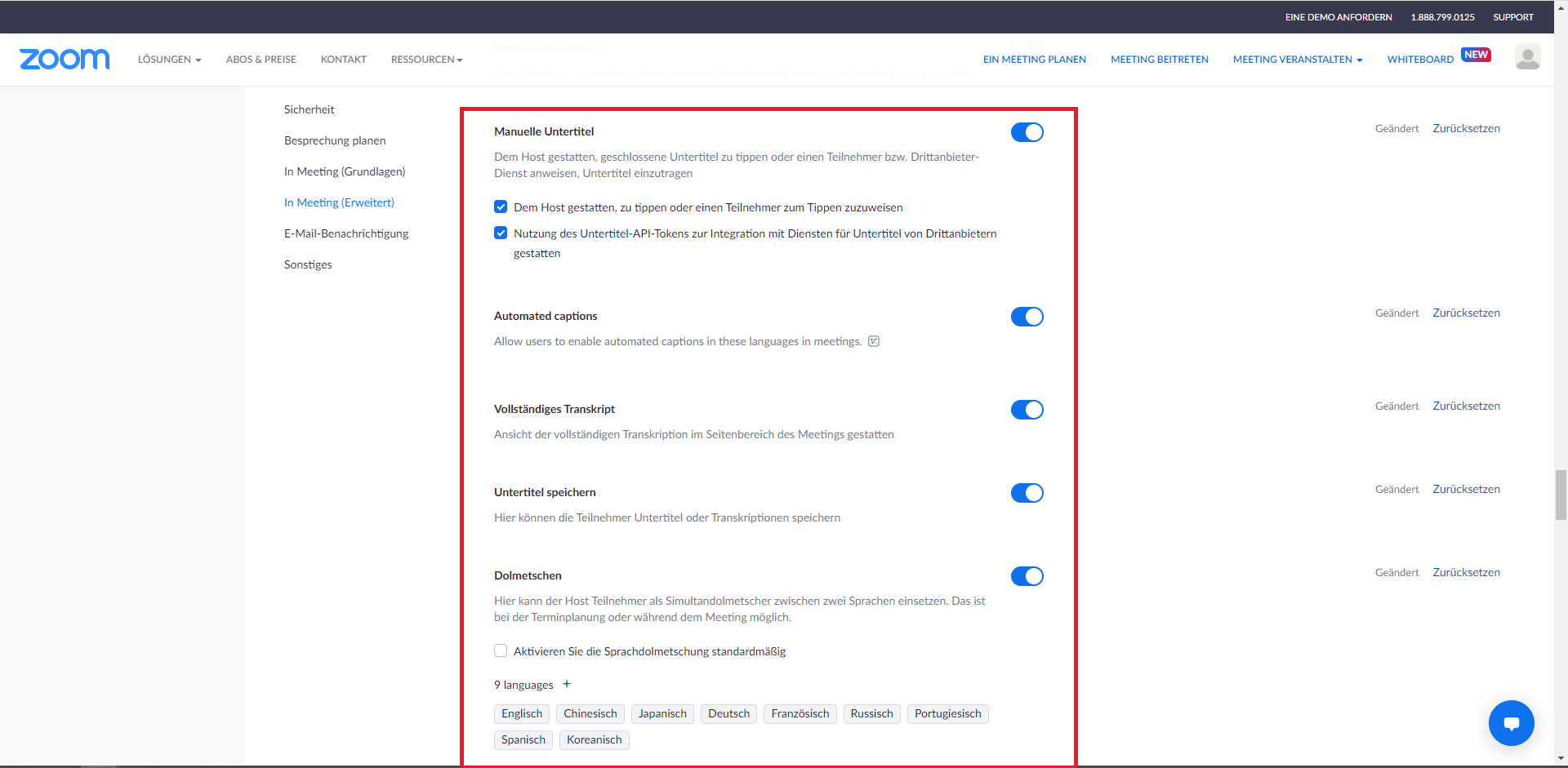Disable the Untertitel speichern toggle
The height and width of the screenshot is (768, 1568).
pos(1027,492)
